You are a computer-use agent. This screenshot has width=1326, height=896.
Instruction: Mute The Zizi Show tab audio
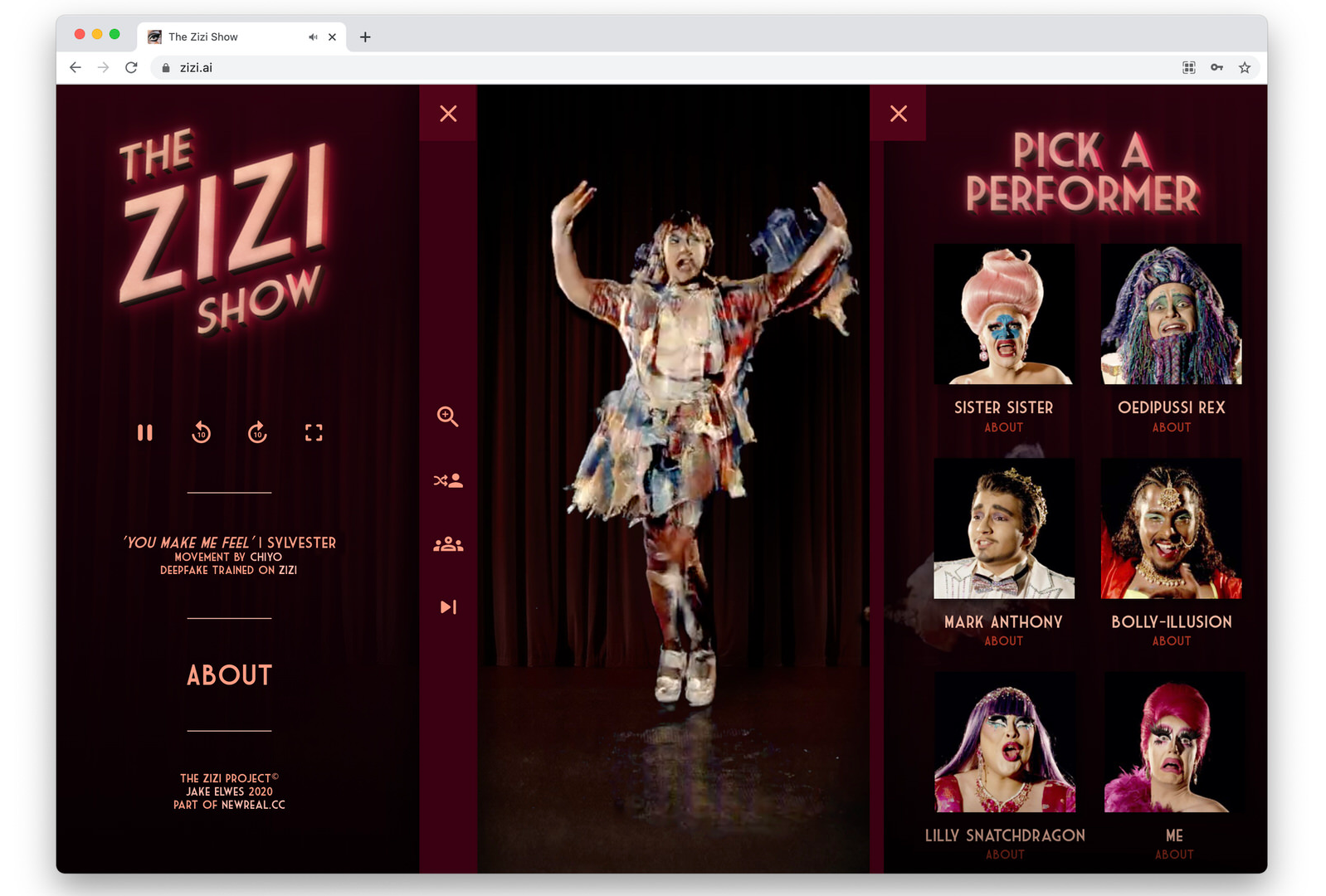point(313,37)
